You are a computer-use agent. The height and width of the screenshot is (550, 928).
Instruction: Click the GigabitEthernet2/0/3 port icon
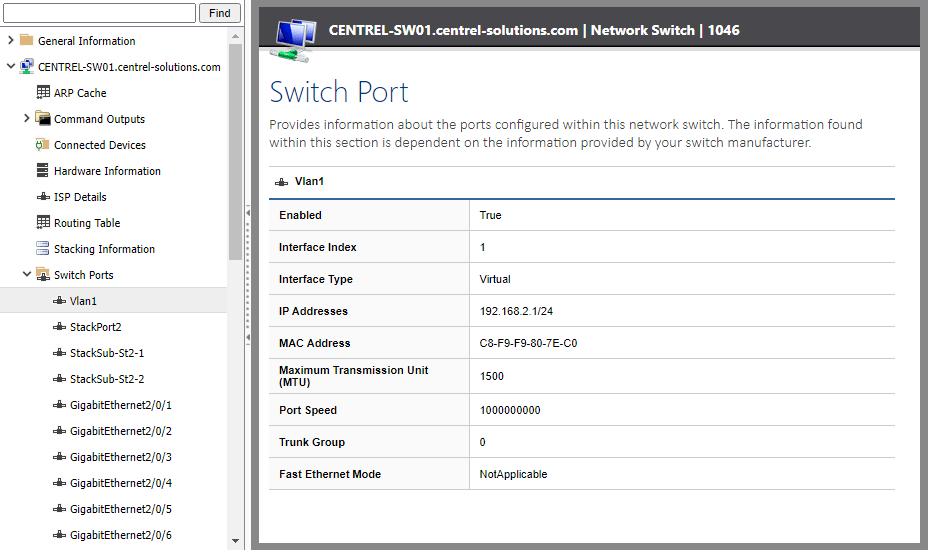pyautogui.click(x=59, y=457)
